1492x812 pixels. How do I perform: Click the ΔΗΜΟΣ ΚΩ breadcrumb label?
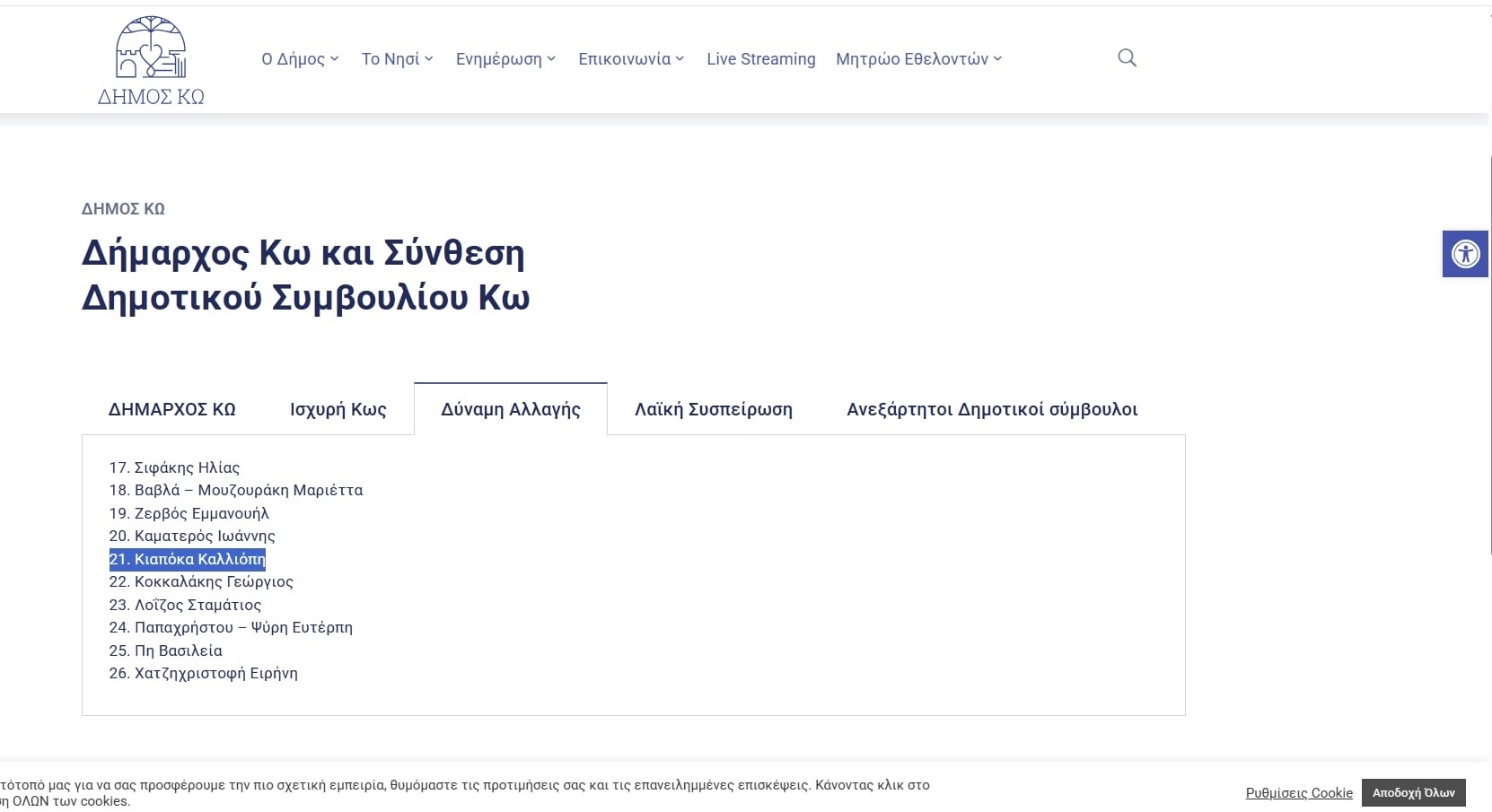click(x=123, y=209)
